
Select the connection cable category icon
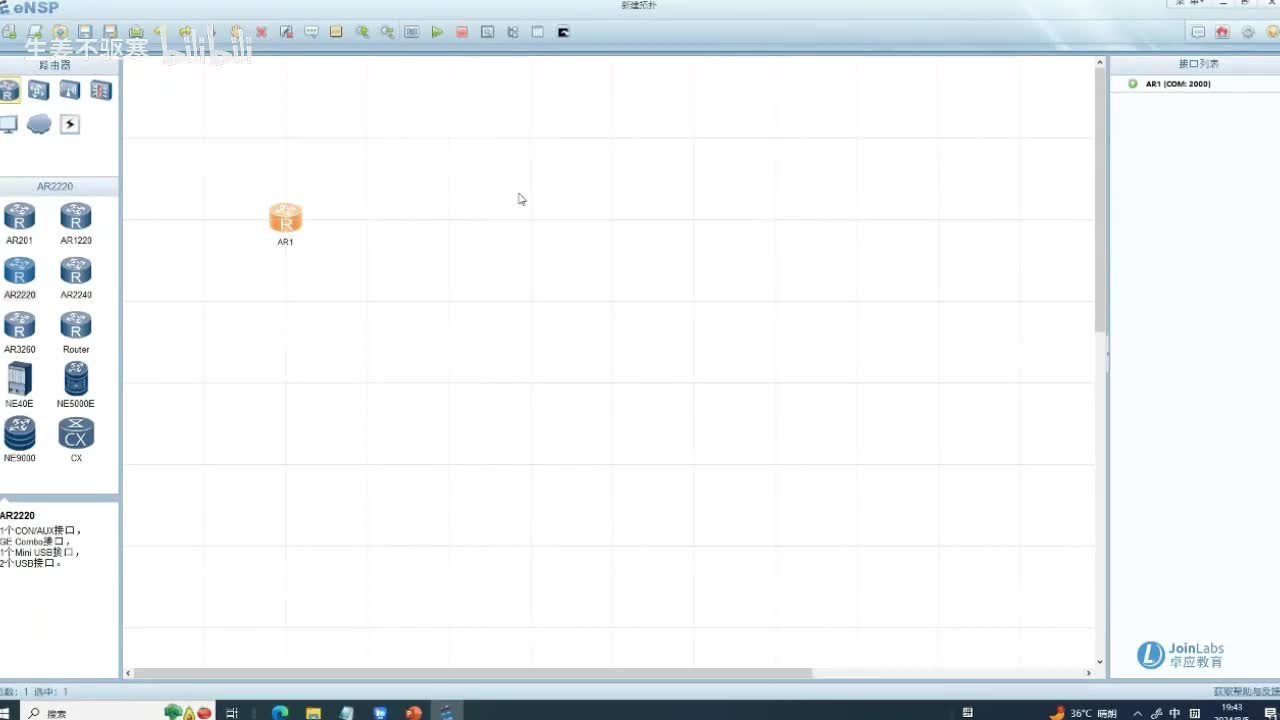(70, 124)
